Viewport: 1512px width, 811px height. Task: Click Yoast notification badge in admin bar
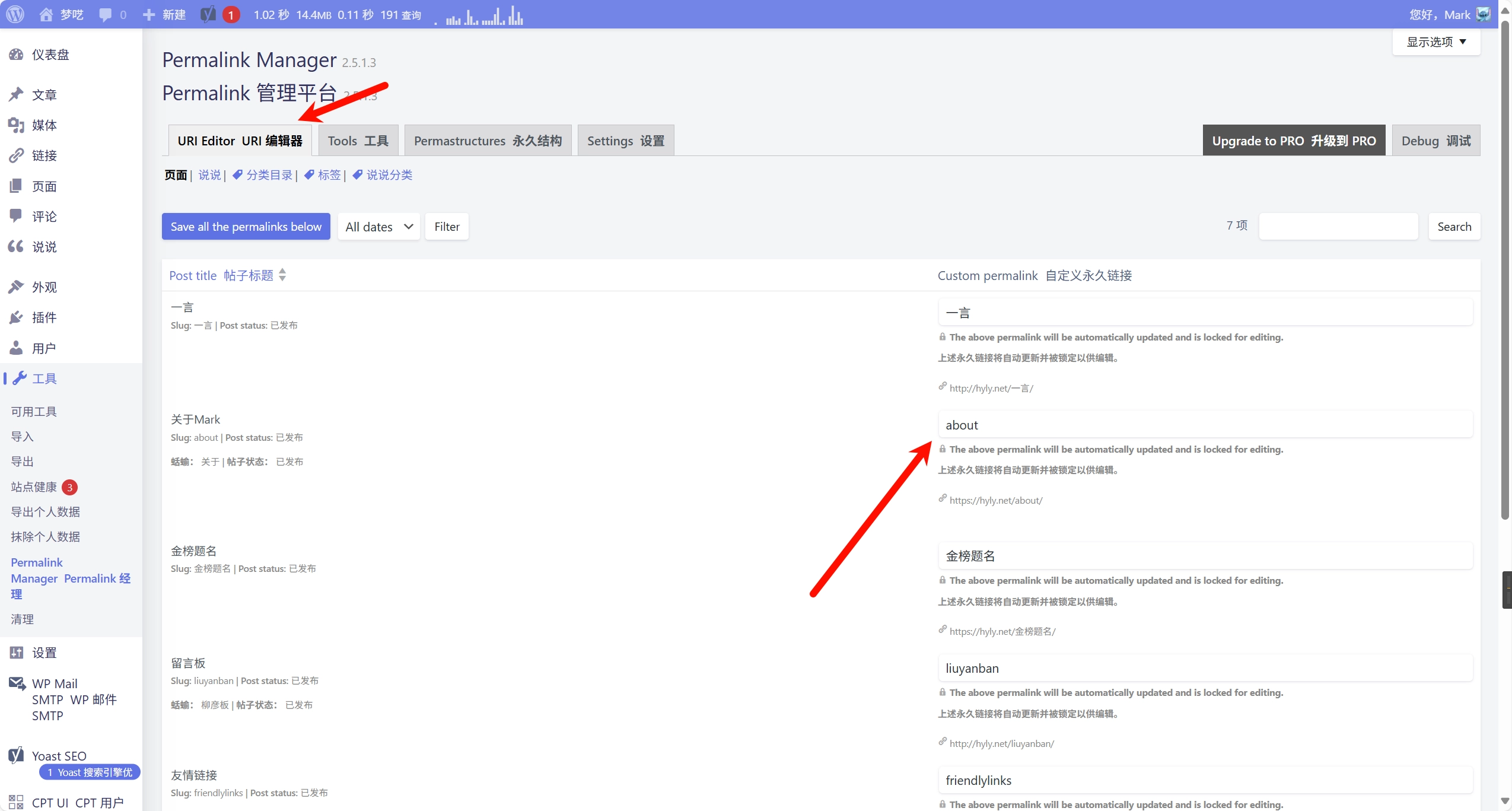[x=231, y=15]
